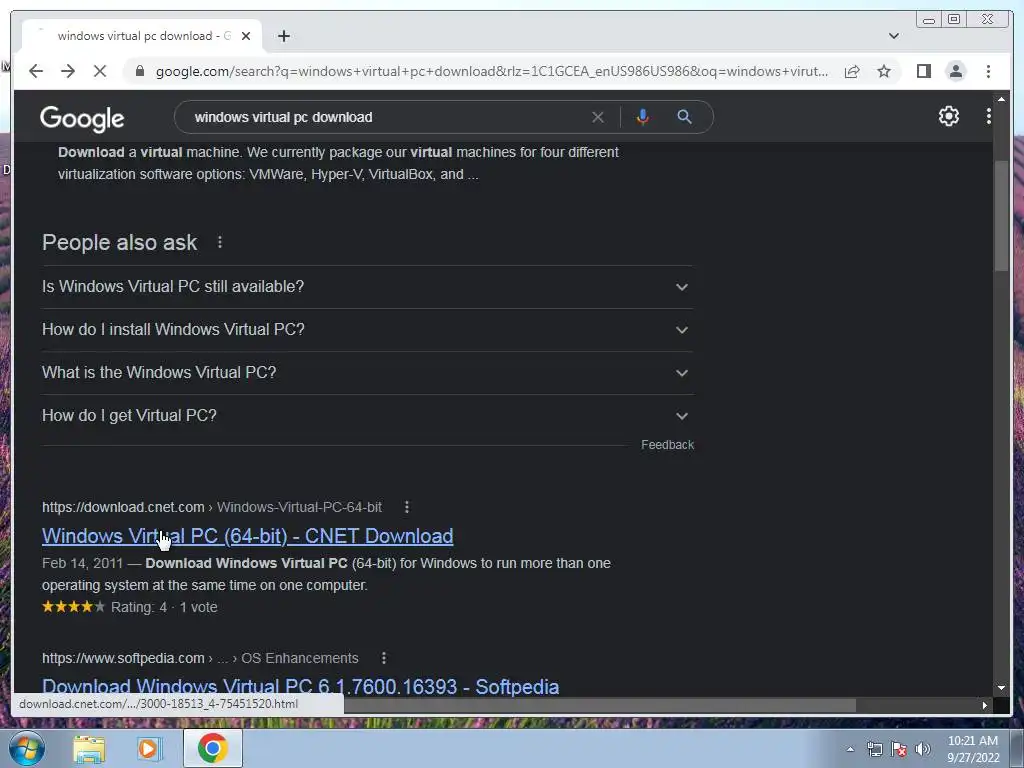
Task: Click the site security lock icon
Action: [139, 71]
